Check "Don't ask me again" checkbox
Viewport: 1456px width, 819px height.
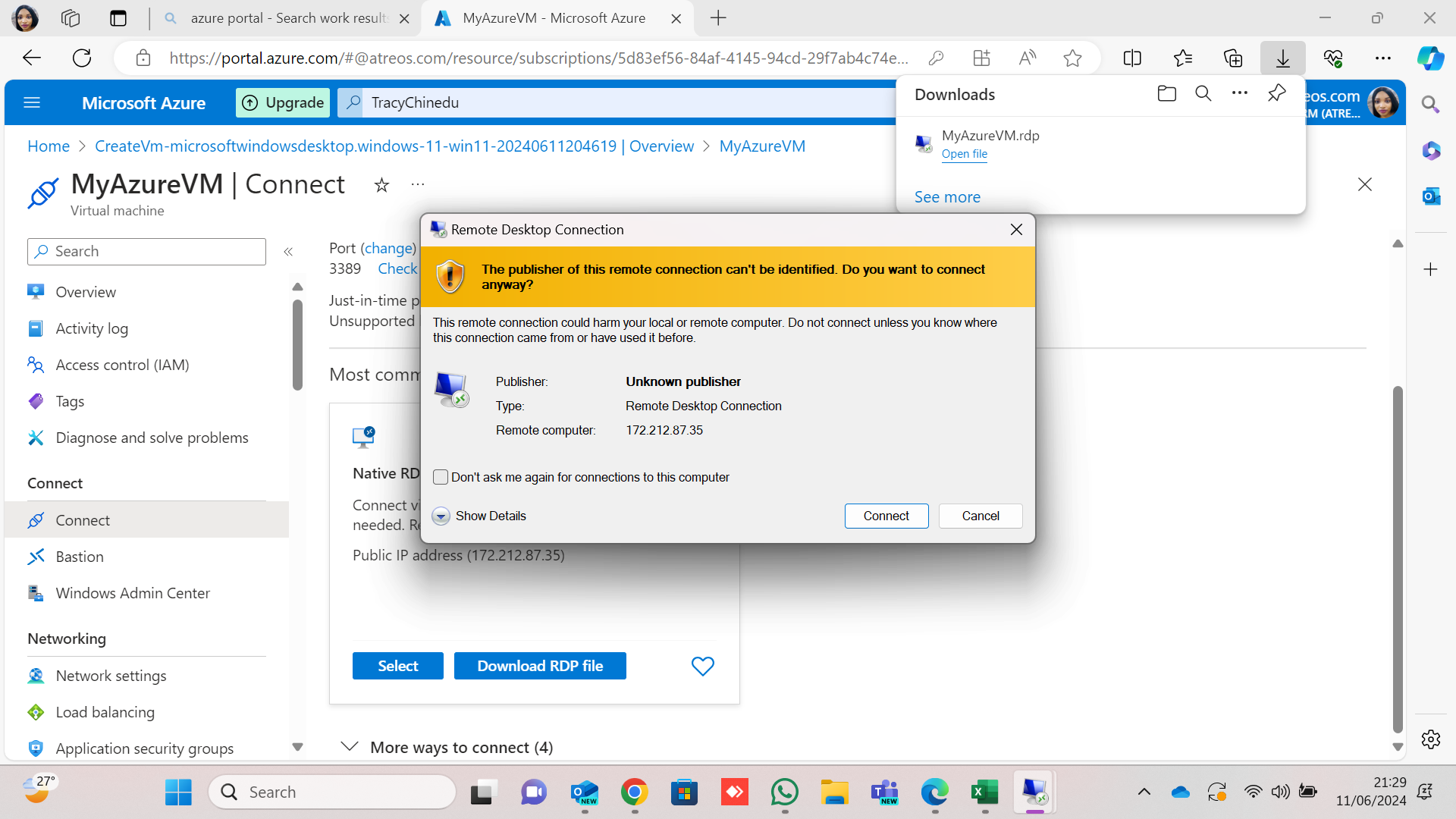441,477
